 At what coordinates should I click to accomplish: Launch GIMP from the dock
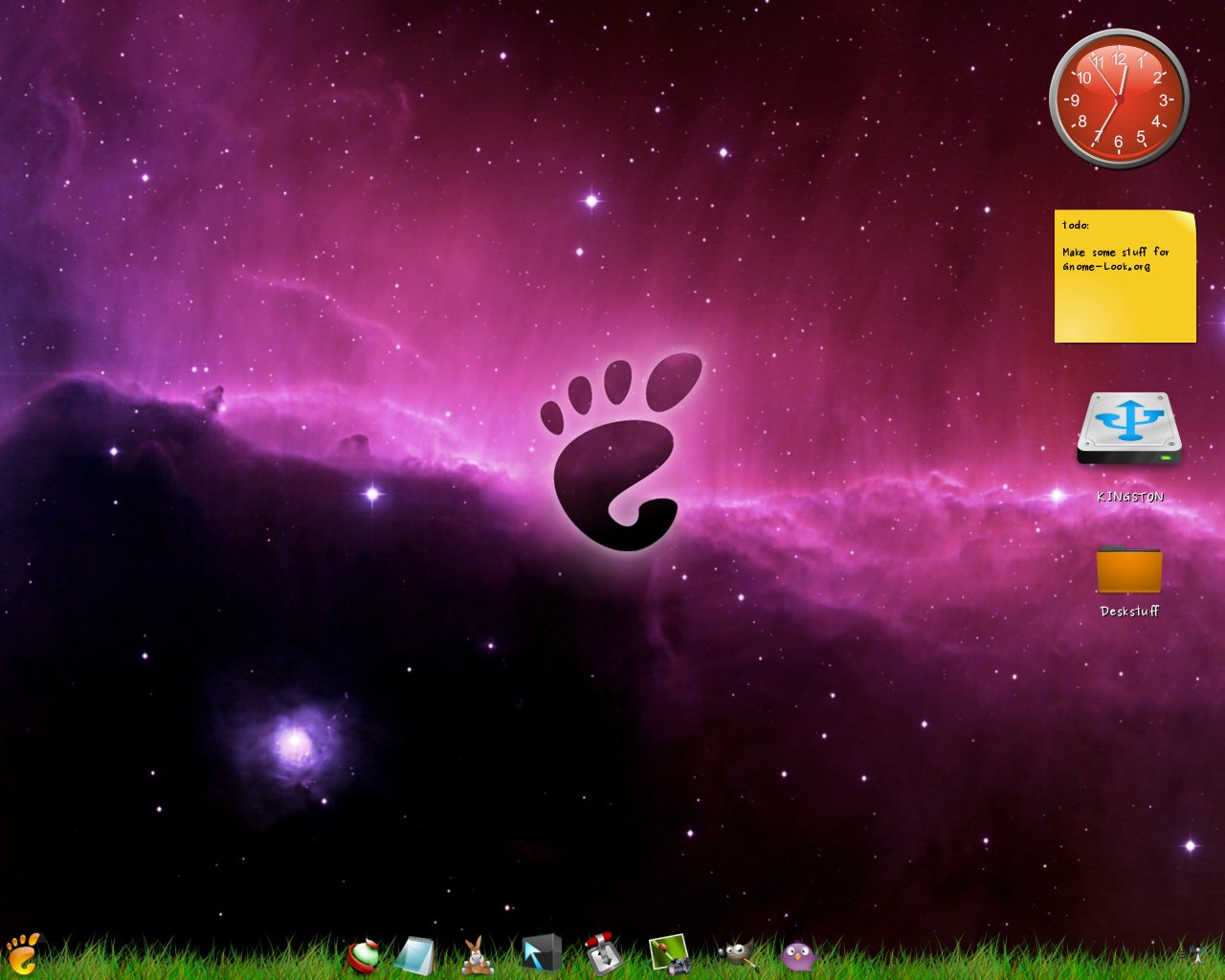click(737, 955)
